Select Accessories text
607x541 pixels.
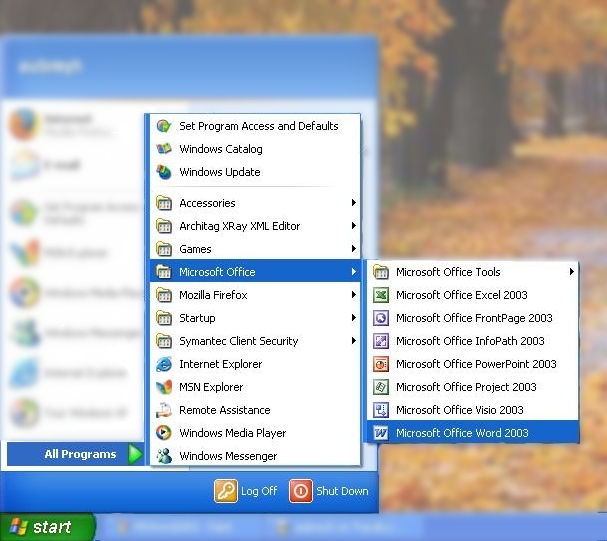pyautogui.click(x=207, y=203)
